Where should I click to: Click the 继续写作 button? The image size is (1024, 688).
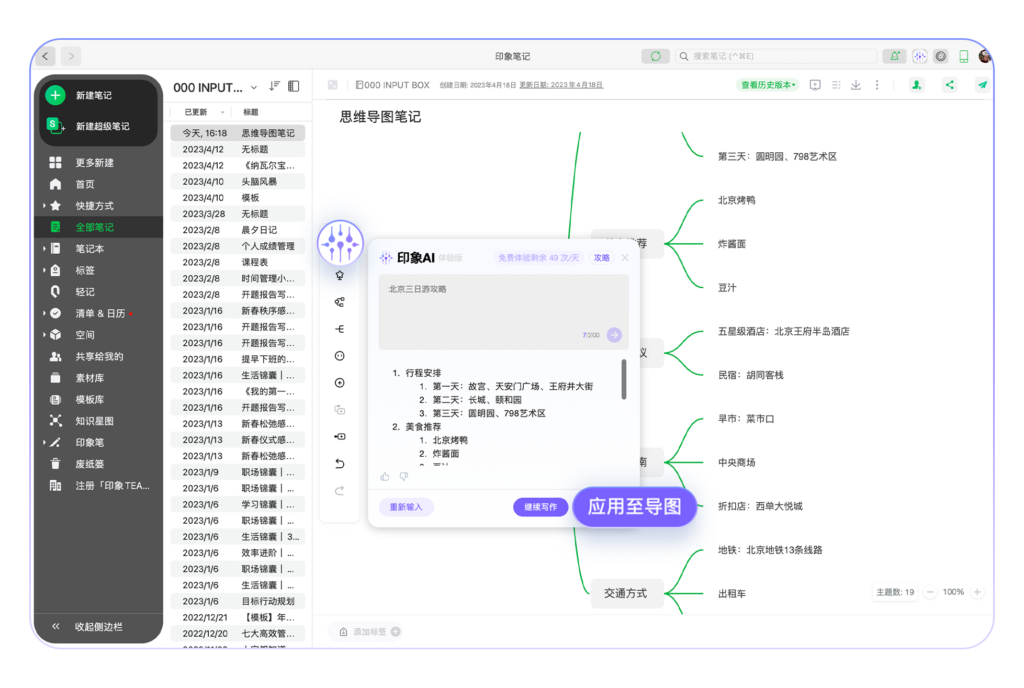541,507
